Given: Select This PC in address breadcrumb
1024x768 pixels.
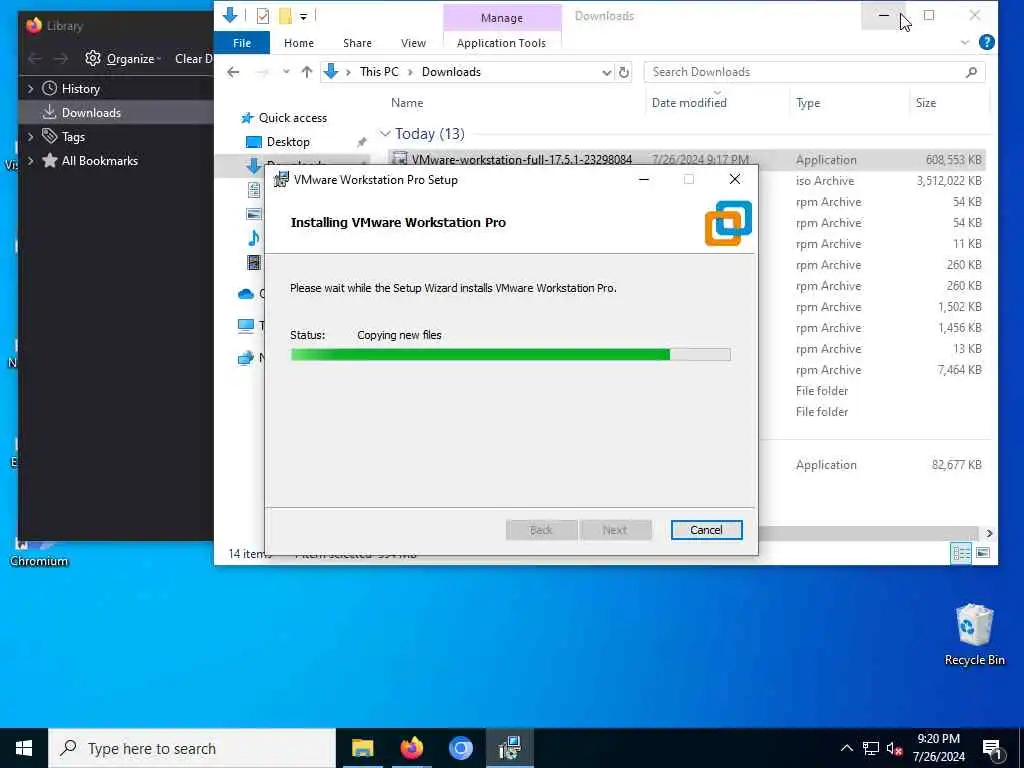Looking at the screenshot, I should (379, 72).
